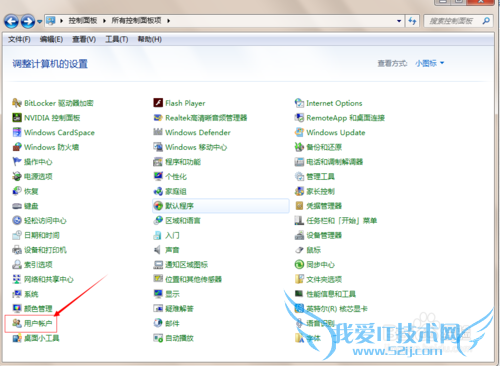500x366 pixels.
Task: Open 邮件 mail item
Action: coord(166,323)
